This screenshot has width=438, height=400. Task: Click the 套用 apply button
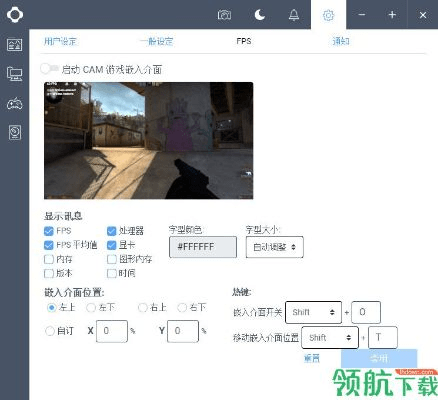click(x=379, y=358)
